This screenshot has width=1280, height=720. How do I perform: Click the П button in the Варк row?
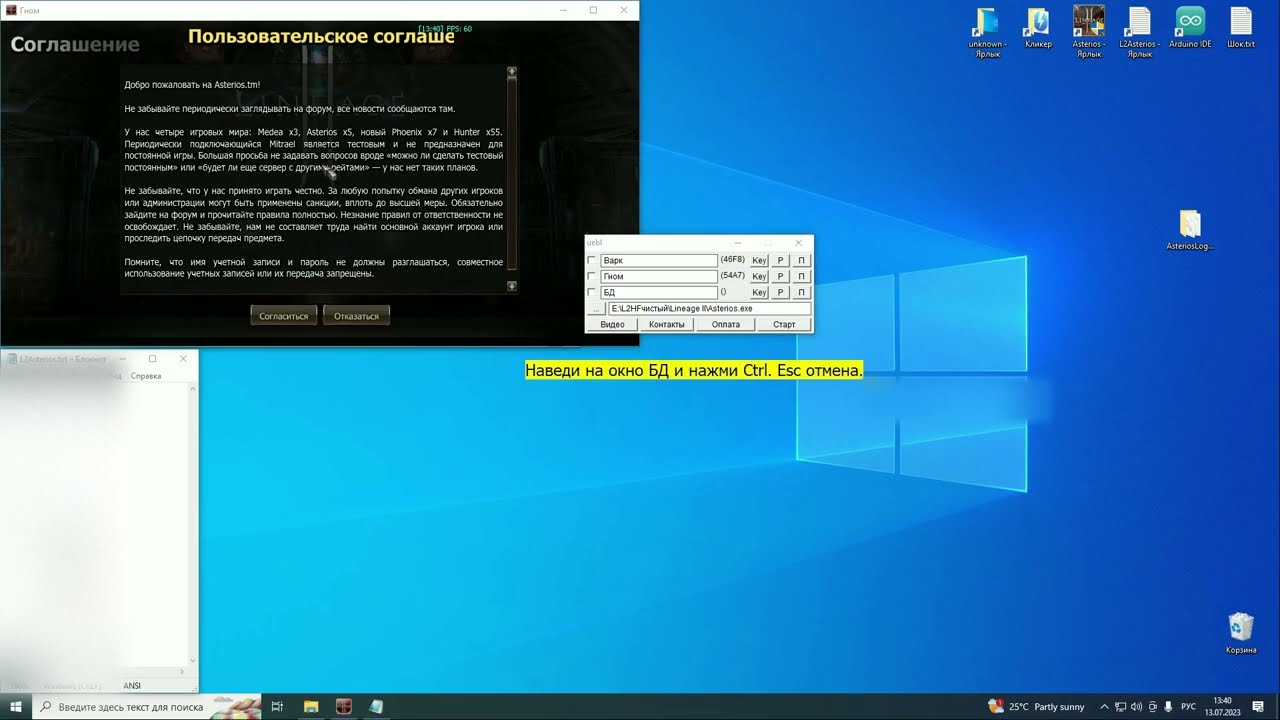pyautogui.click(x=801, y=261)
